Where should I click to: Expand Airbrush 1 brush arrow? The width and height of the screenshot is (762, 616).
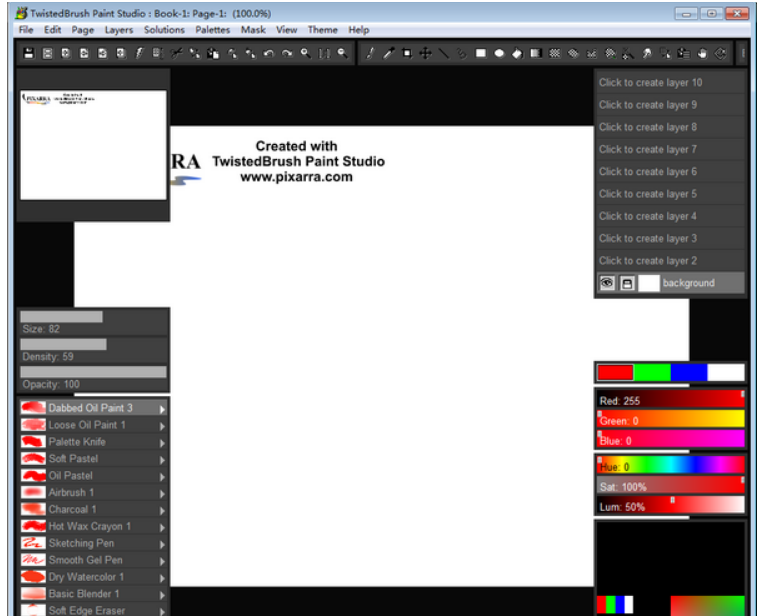coord(162,494)
